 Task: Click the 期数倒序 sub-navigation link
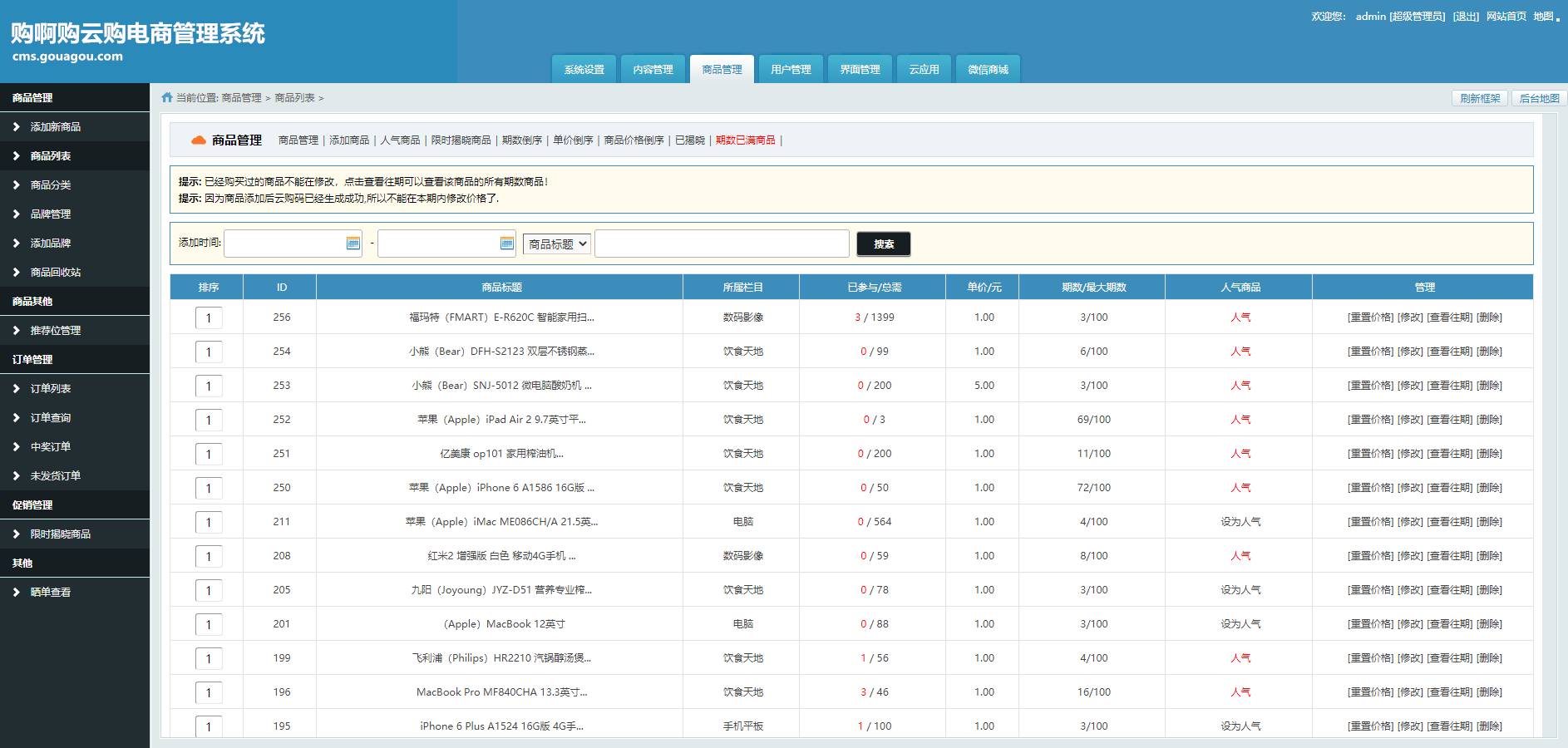coord(522,140)
